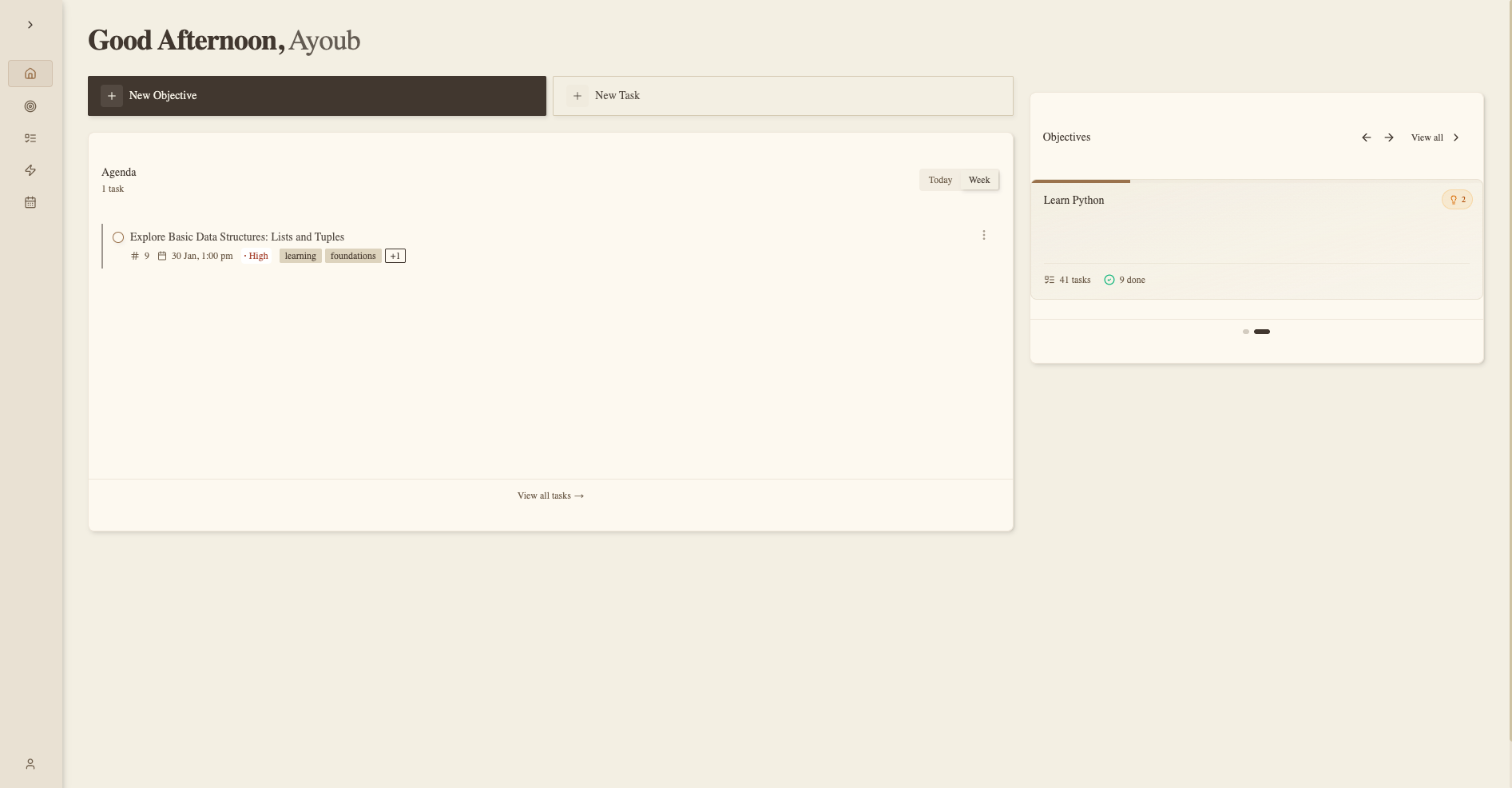The height and width of the screenshot is (788, 1512).
Task: Click the learning tag
Action: click(x=300, y=256)
